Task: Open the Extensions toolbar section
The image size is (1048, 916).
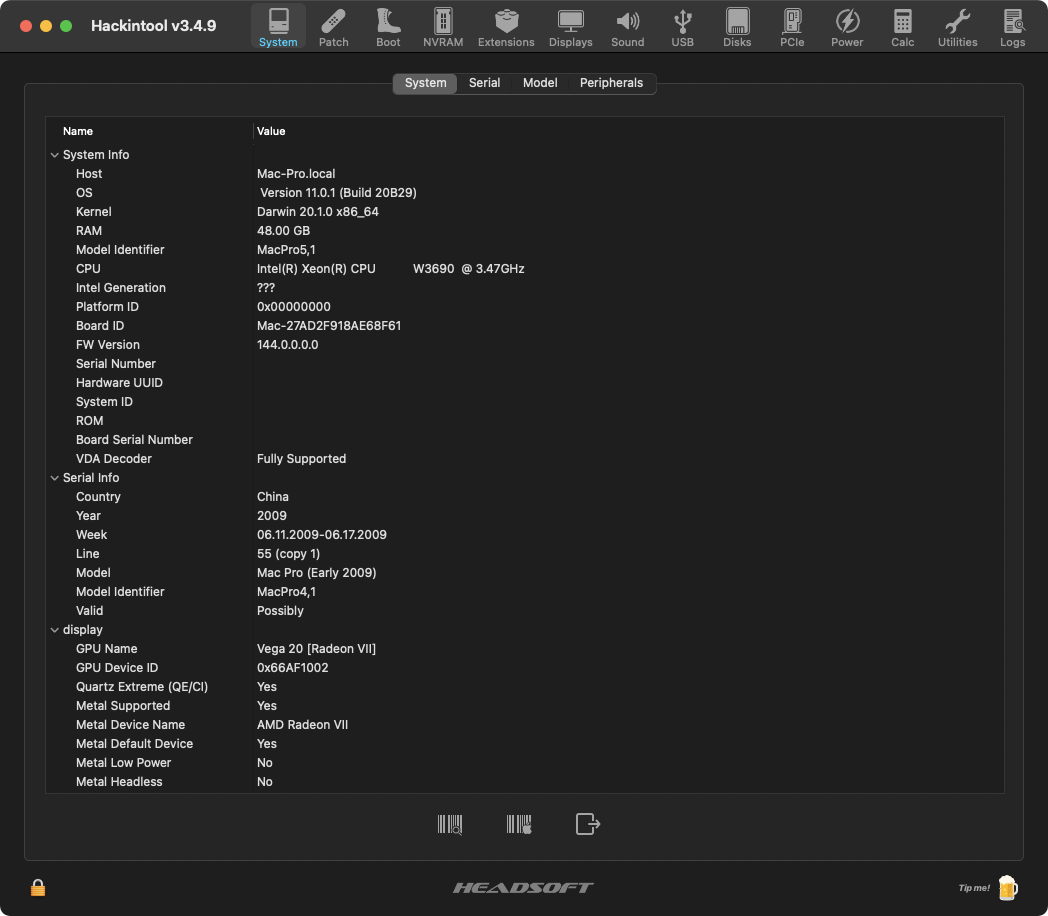Action: tap(506, 27)
